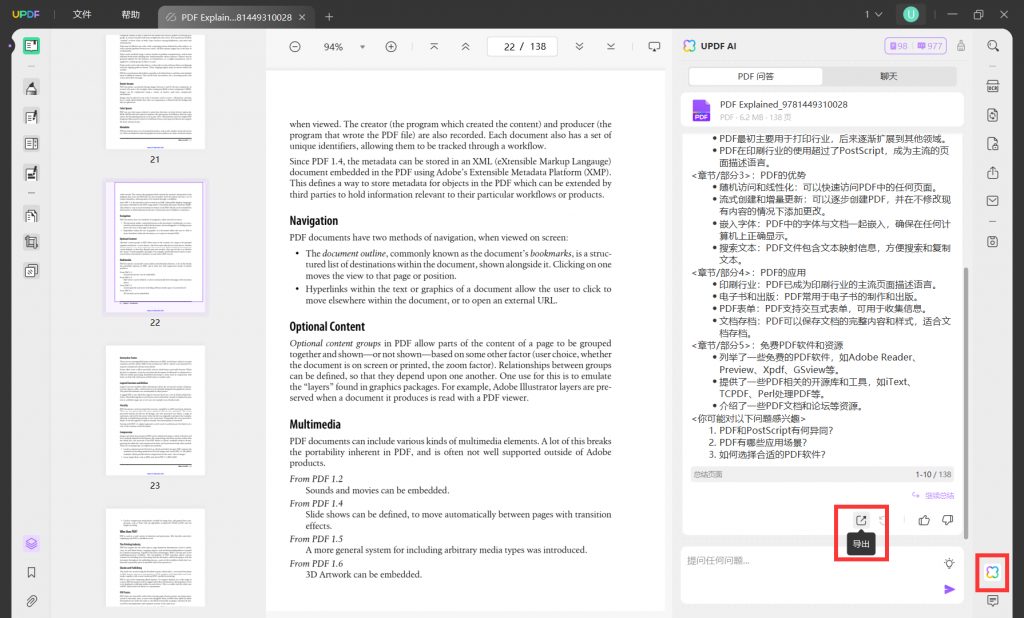Open the PDF Explained file card
Image resolution: width=1024 pixels, height=618 pixels.
pos(822,110)
